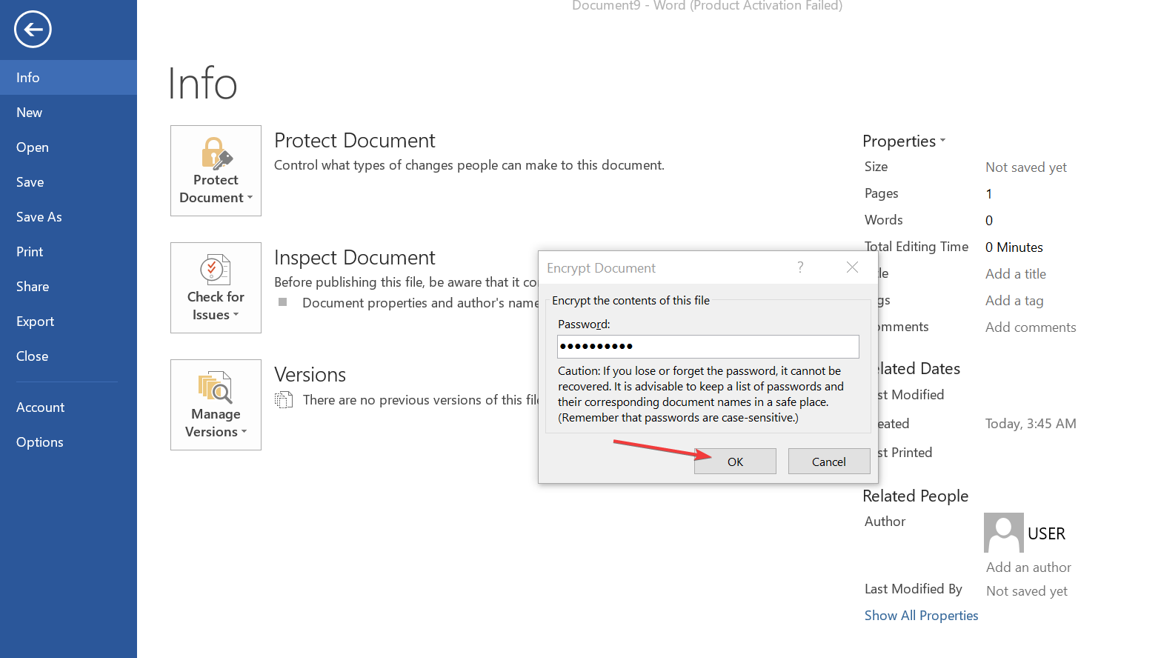The height and width of the screenshot is (658, 1157).
Task: Cancel the Encrypt Document dialog
Action: click(828, 461)
